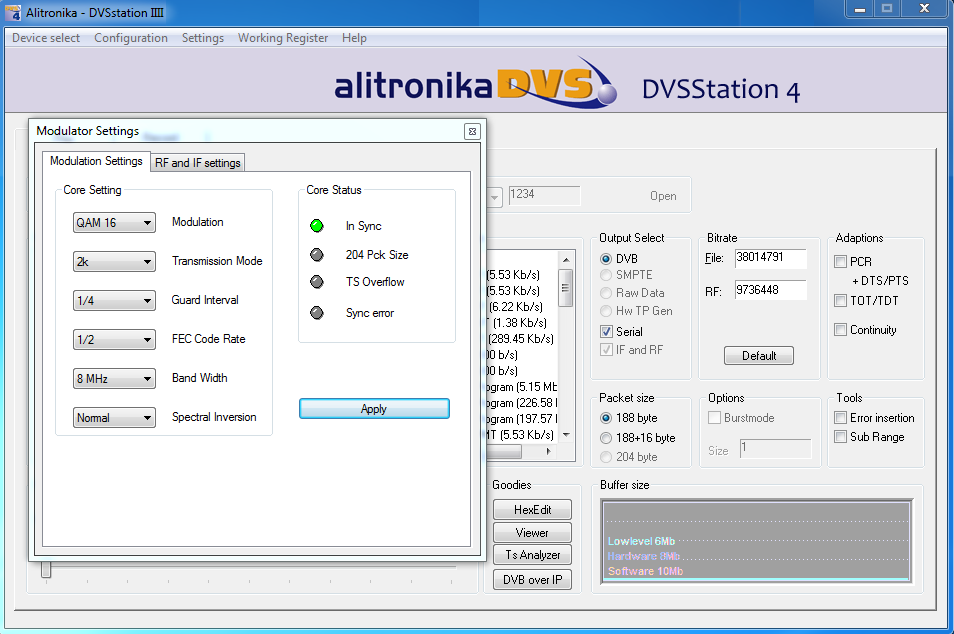Open the Configuration menu
The width and height of the screenshot is (954, 634).
point(131,38)
